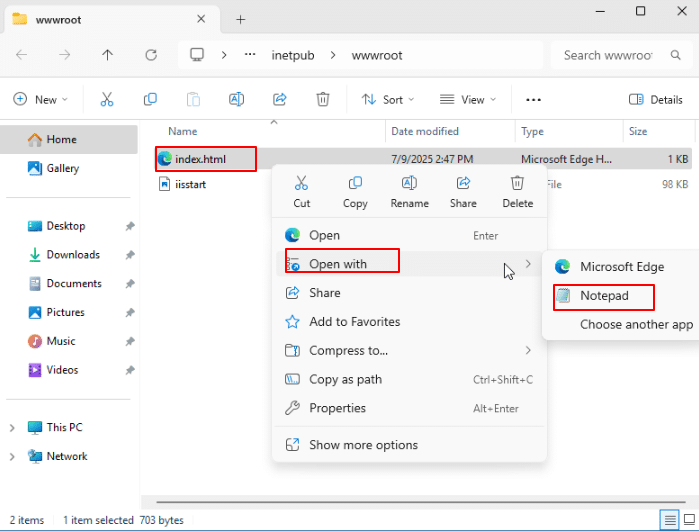Choose Open in the context menu

point(409,235)
